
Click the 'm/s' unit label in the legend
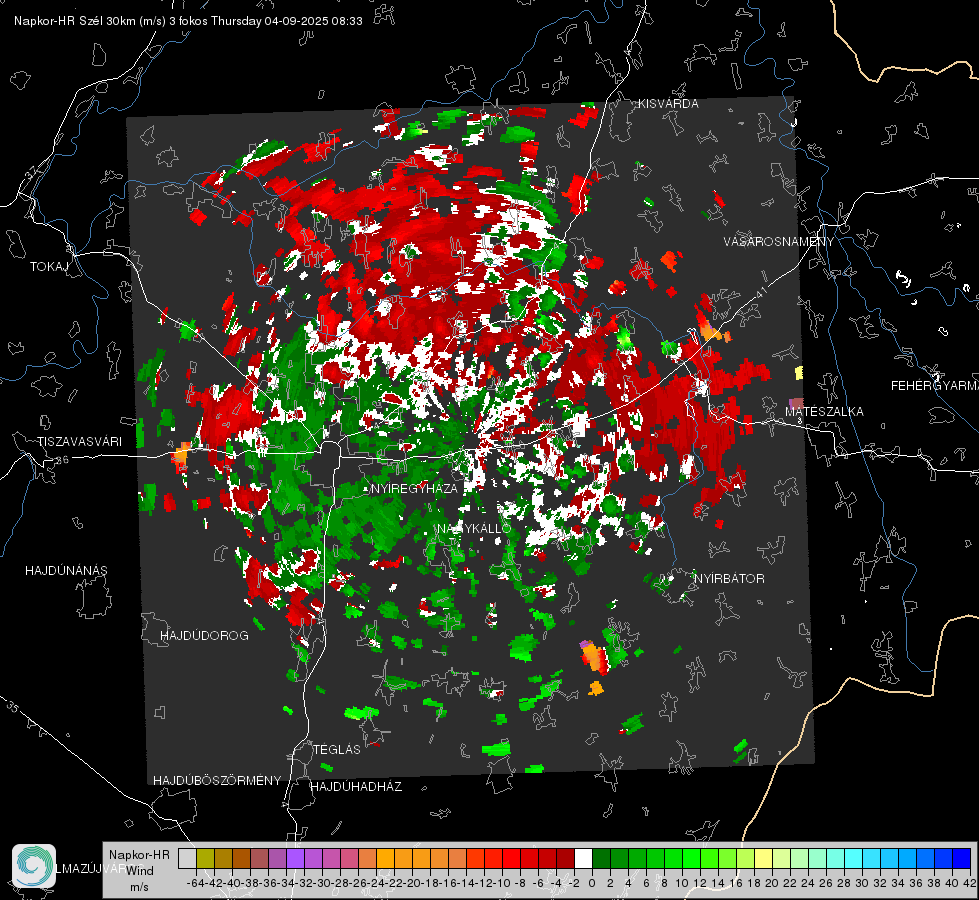coord(140,886)
